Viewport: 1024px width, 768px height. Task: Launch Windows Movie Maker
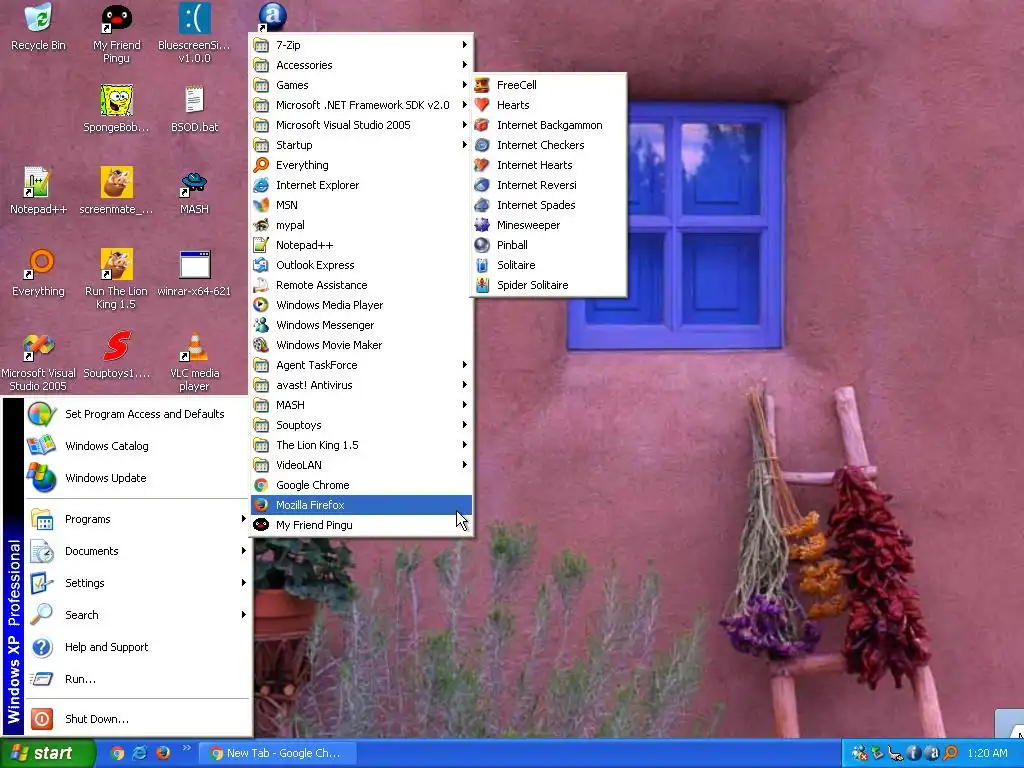coord(361,345)
